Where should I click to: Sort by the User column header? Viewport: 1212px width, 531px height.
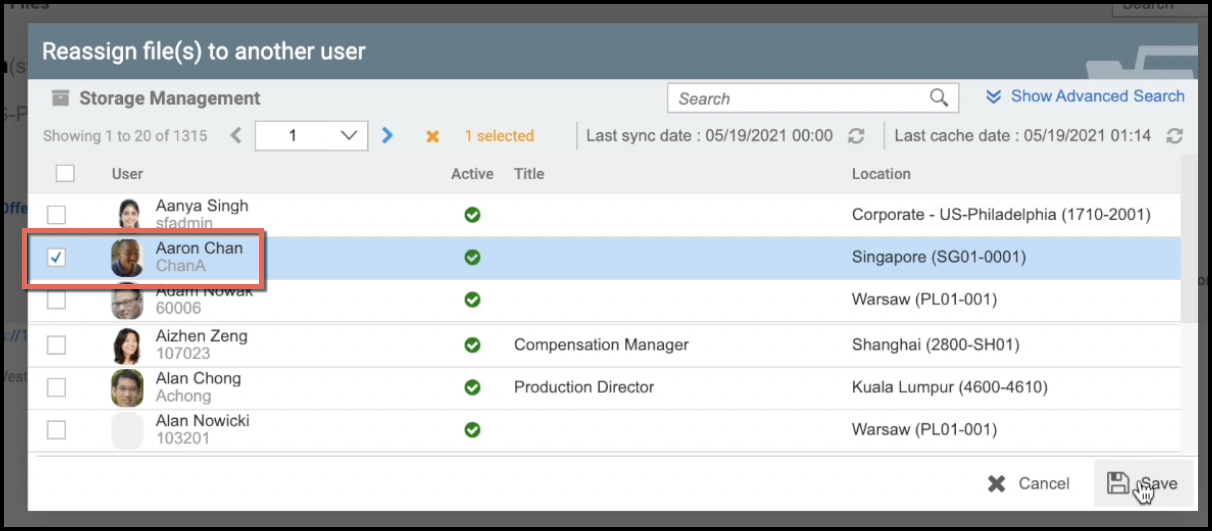click(127, 174)
